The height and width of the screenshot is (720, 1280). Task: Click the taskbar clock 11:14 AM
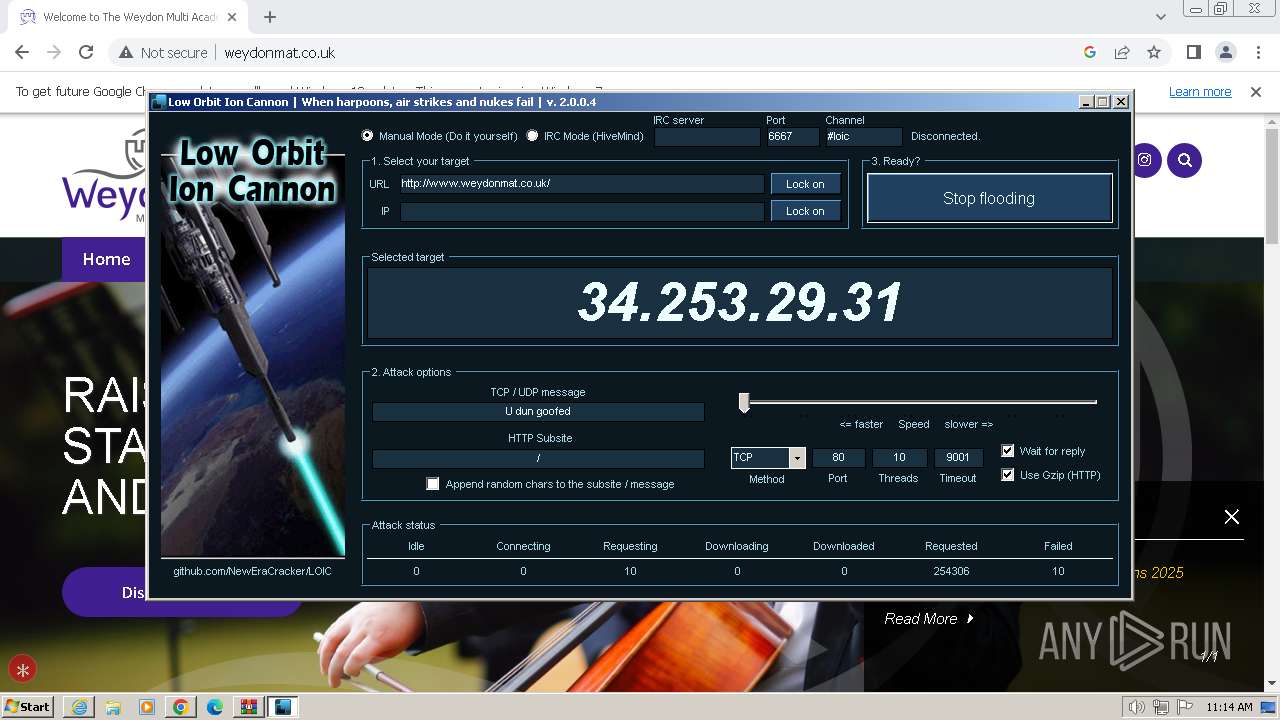tap(1229, 707)
